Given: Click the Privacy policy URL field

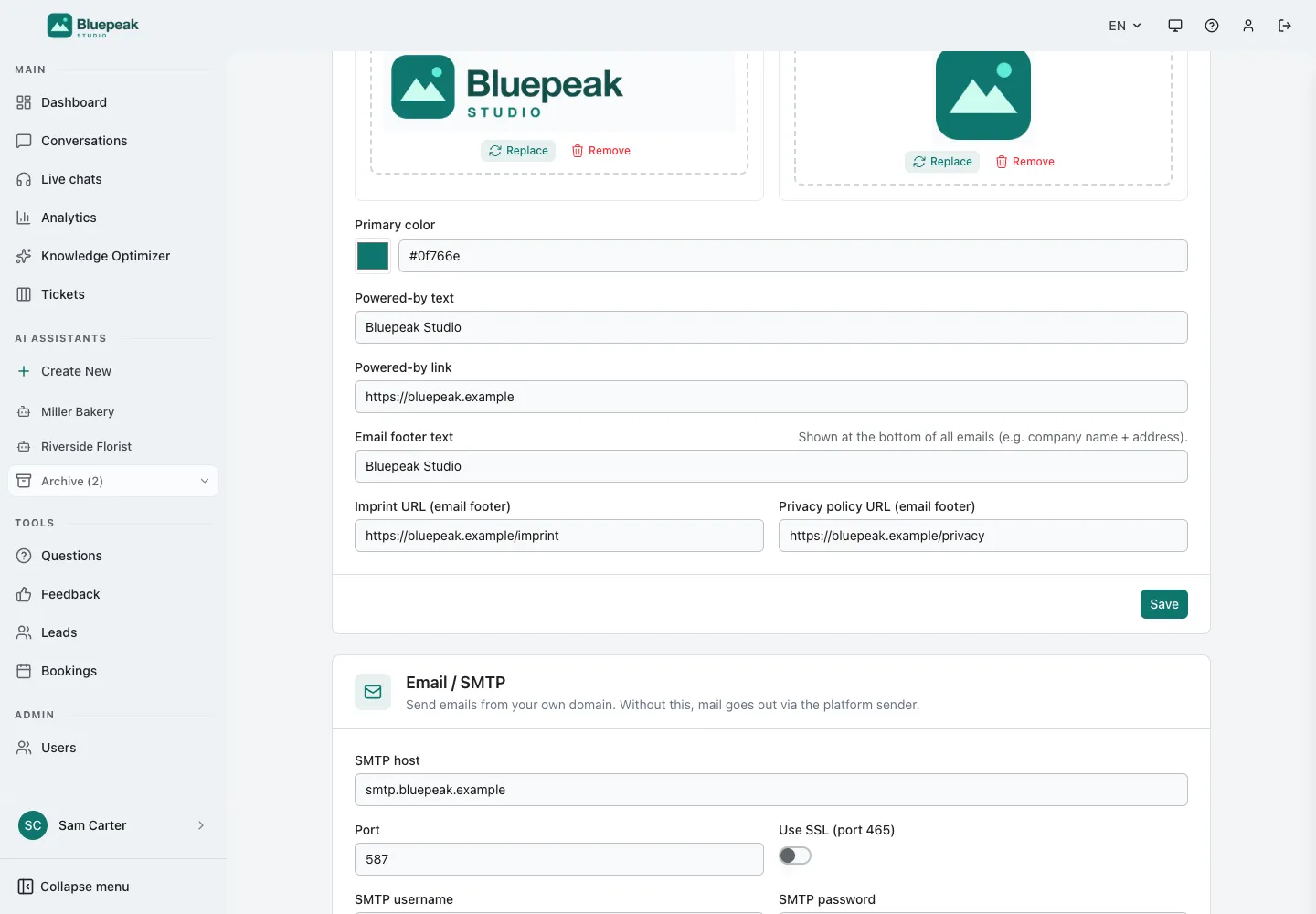Looking at the screenshot, I should (983, 536).
